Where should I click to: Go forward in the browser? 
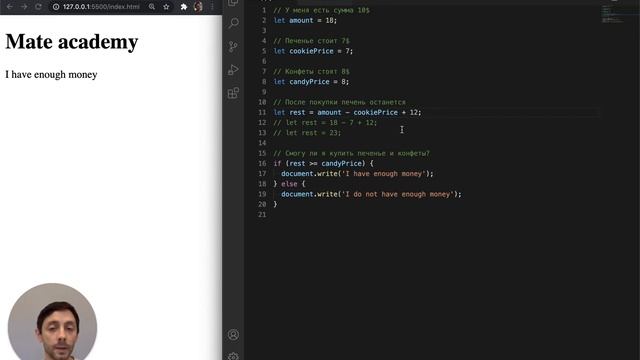point(24,7)
